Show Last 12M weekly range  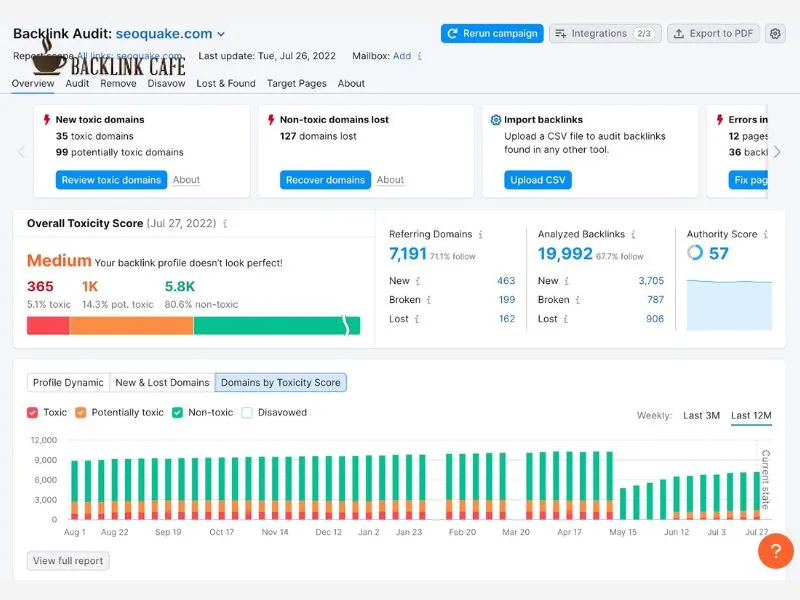[751, 415]
